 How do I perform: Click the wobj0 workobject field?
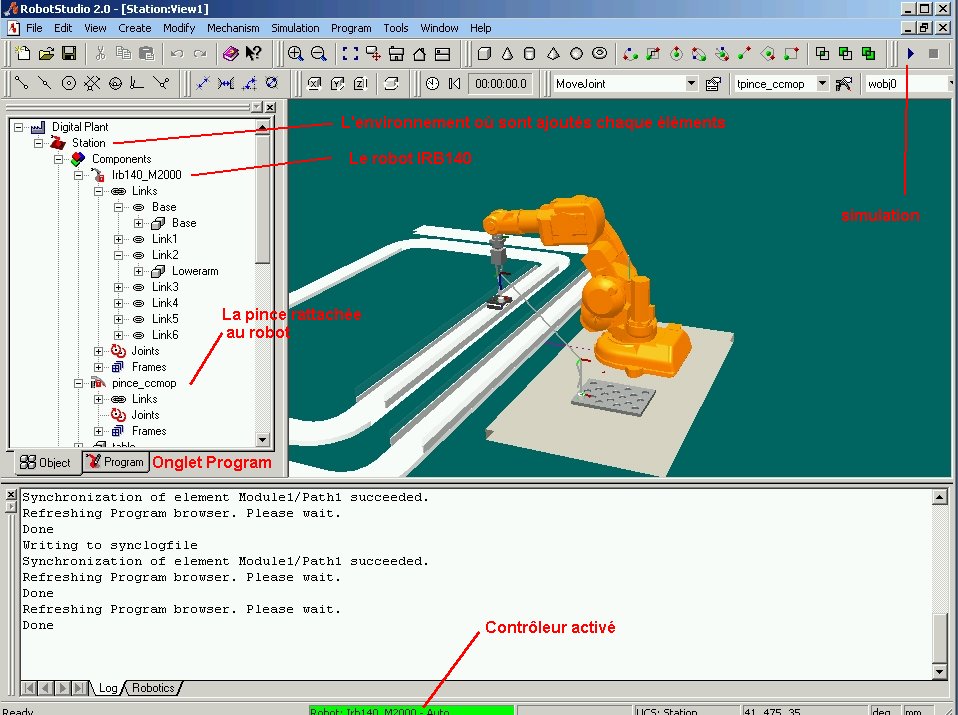tap(909, 84)
